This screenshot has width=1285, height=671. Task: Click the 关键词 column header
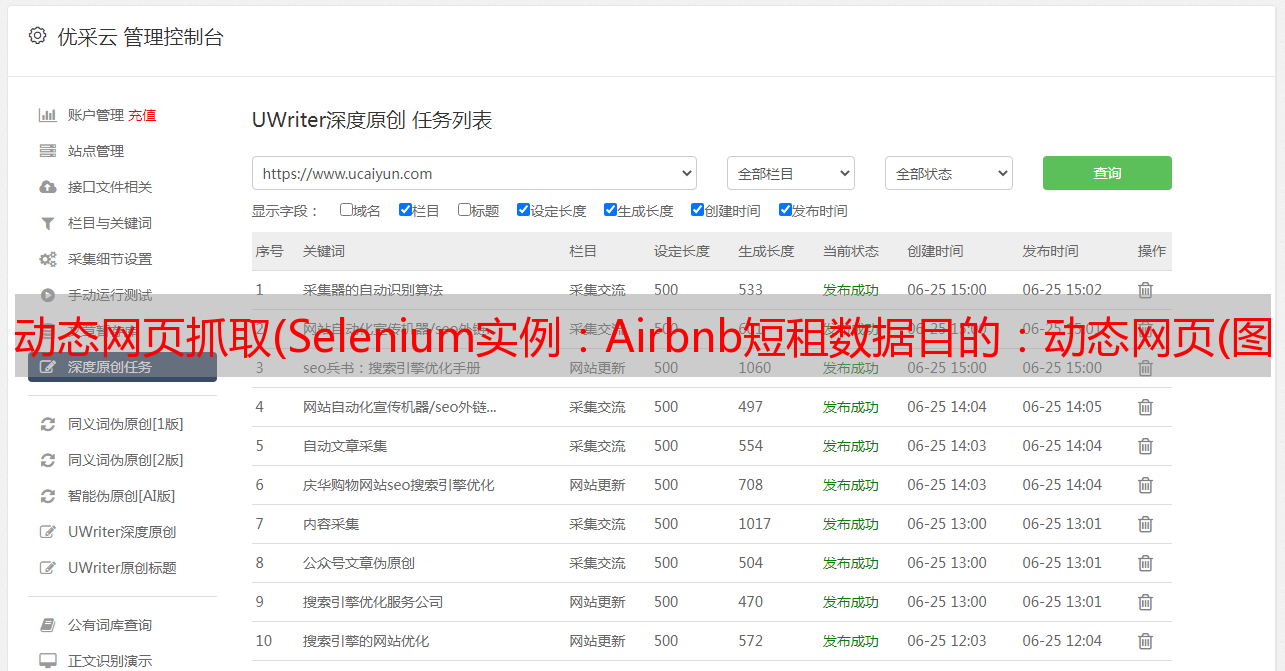click(324, 251)
